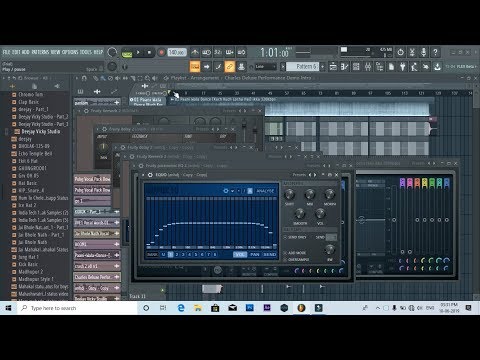Open the Line snap dropdown

(x=265, y=67)
